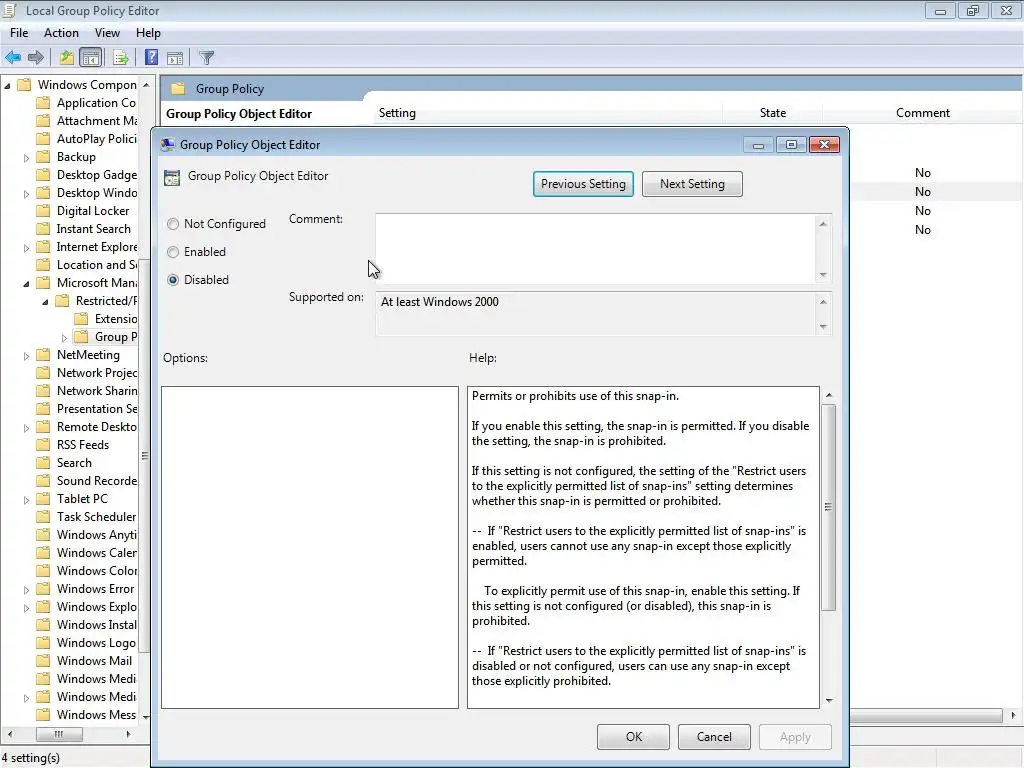Click the policy setting icon in dialog header

coord(172,178)
